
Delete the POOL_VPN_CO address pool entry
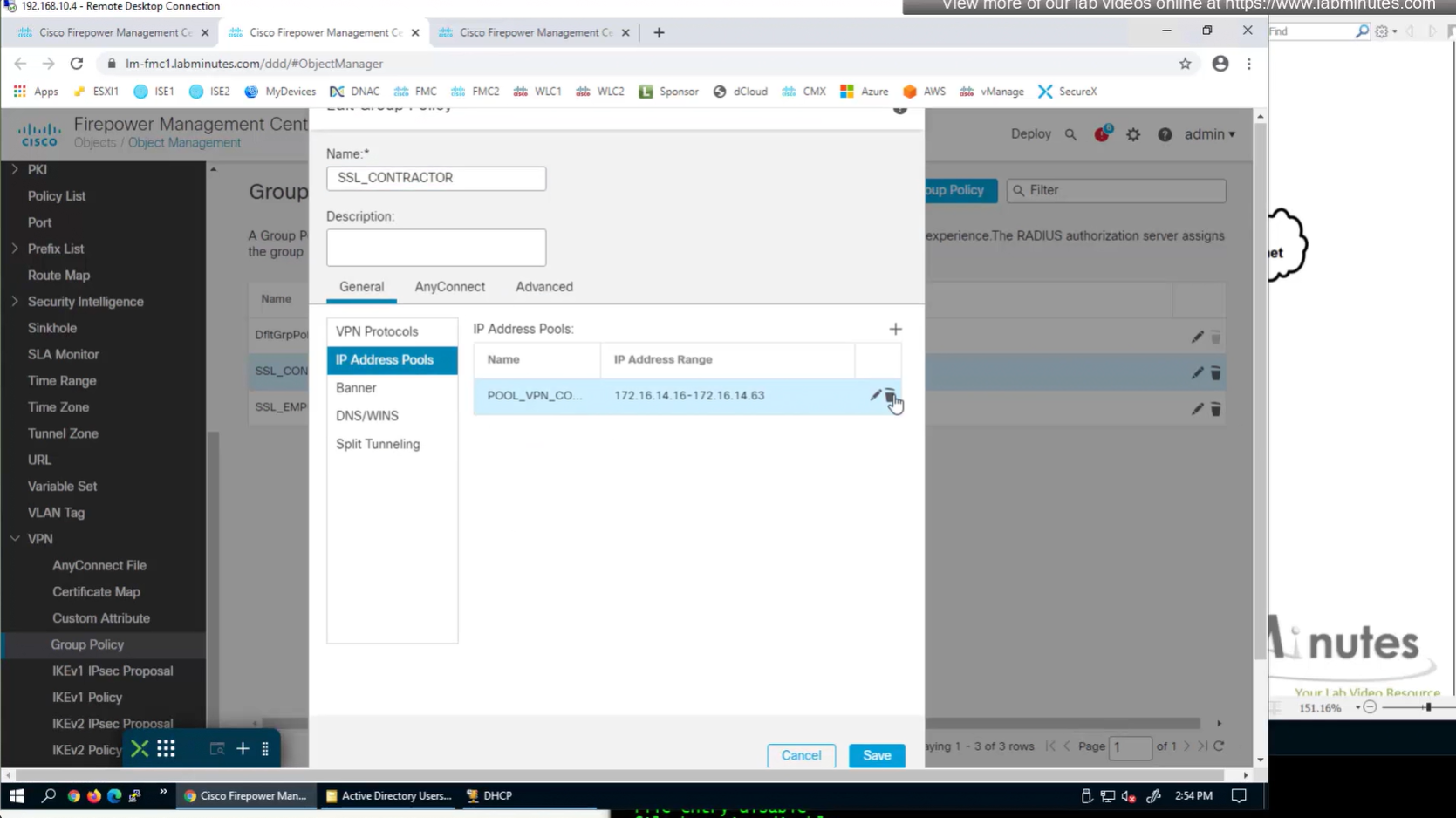tap(890, 396)
